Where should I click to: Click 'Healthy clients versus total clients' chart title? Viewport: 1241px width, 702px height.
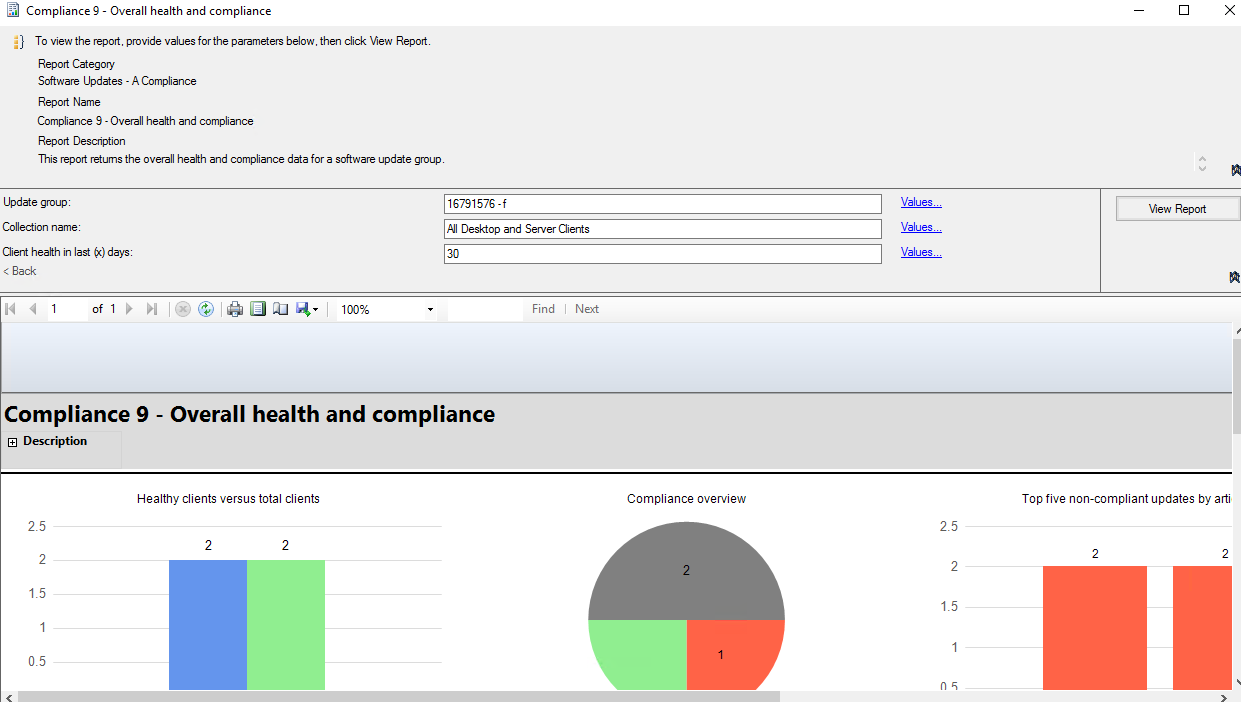point(228,498)
